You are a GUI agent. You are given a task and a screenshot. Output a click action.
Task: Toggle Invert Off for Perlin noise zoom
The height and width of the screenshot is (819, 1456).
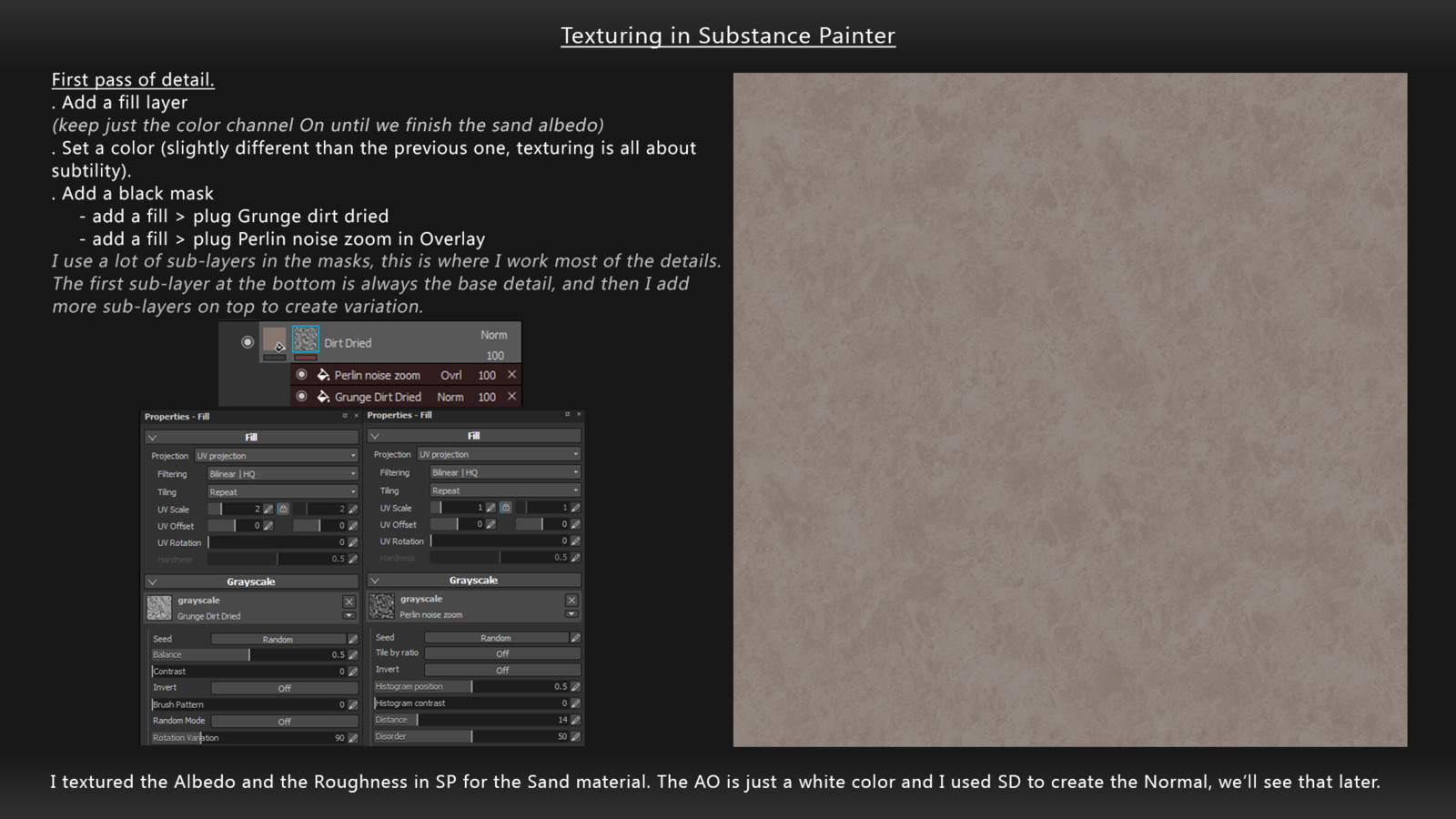coord(502,670)
